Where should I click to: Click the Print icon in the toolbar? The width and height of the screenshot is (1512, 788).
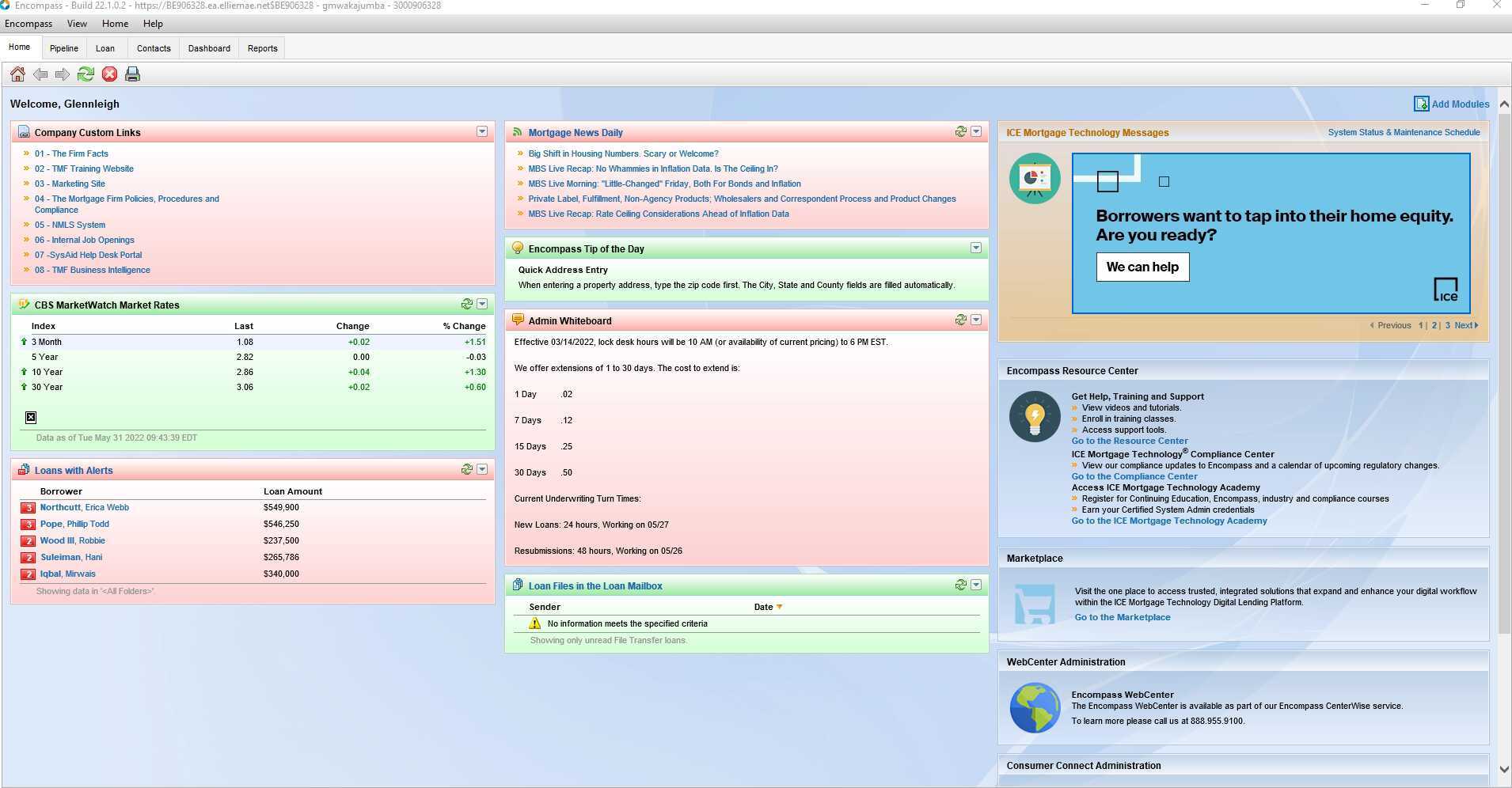pyautogui.click(x=132, y=74)
